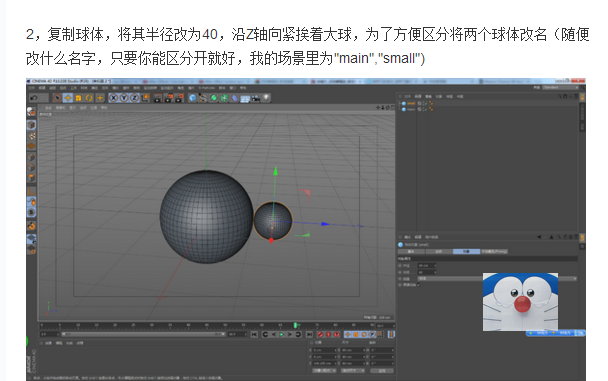This screenshot has height=381, width=608.
Task: Add a Light object
Action: pyautogui.click(x=266, y=98)
